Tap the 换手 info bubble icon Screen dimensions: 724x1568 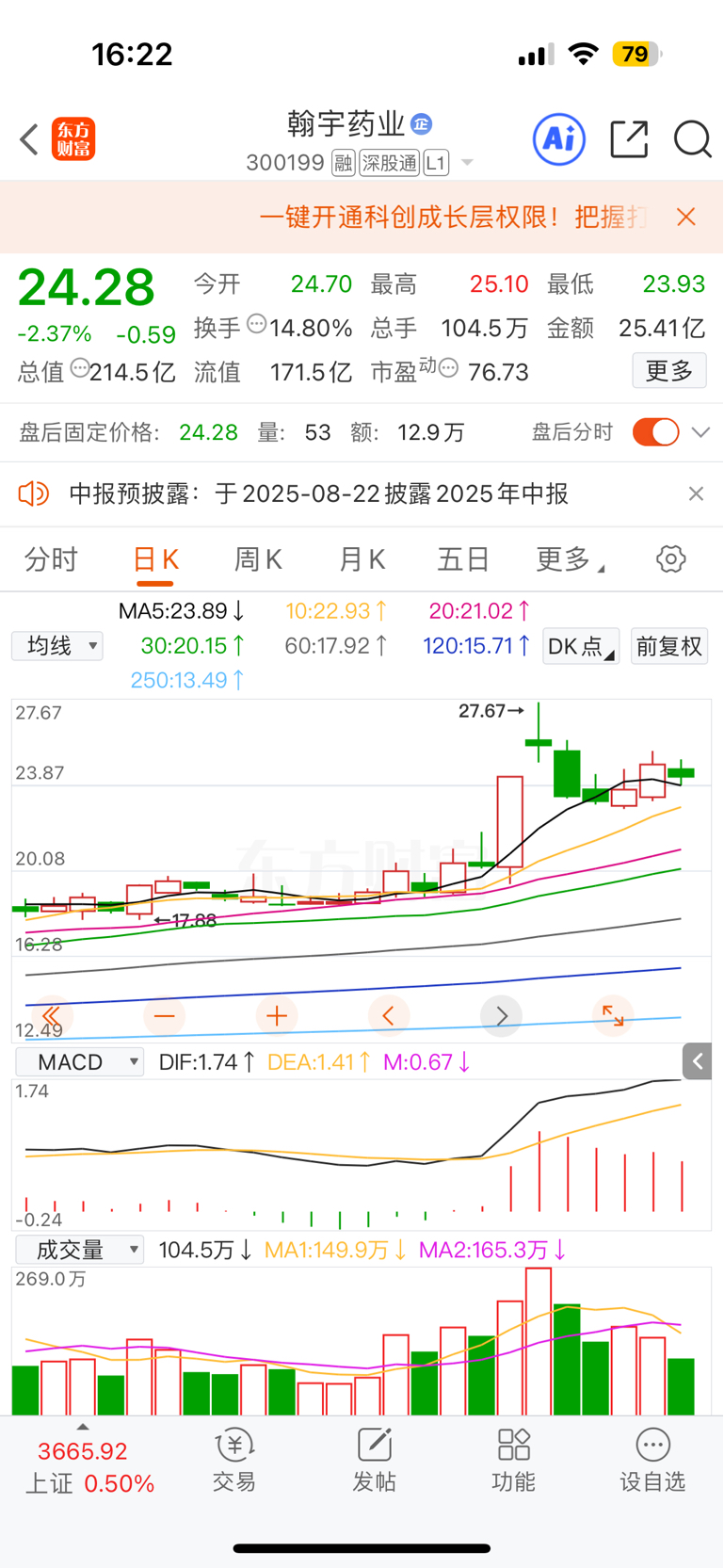point(256,325)
